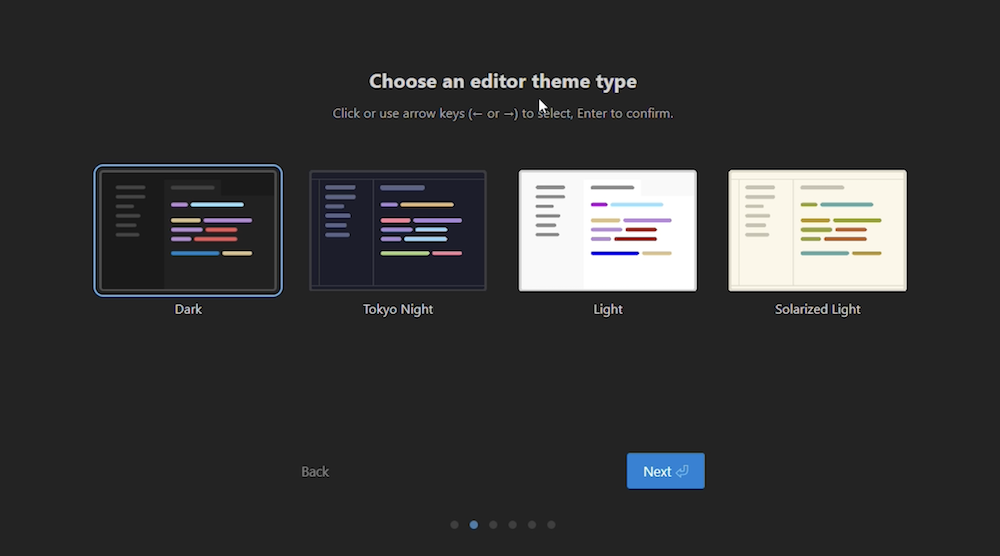The image size is (1000, 556).
Task: Click the arrow keys instruction text
Action: (x=502, y=114)
